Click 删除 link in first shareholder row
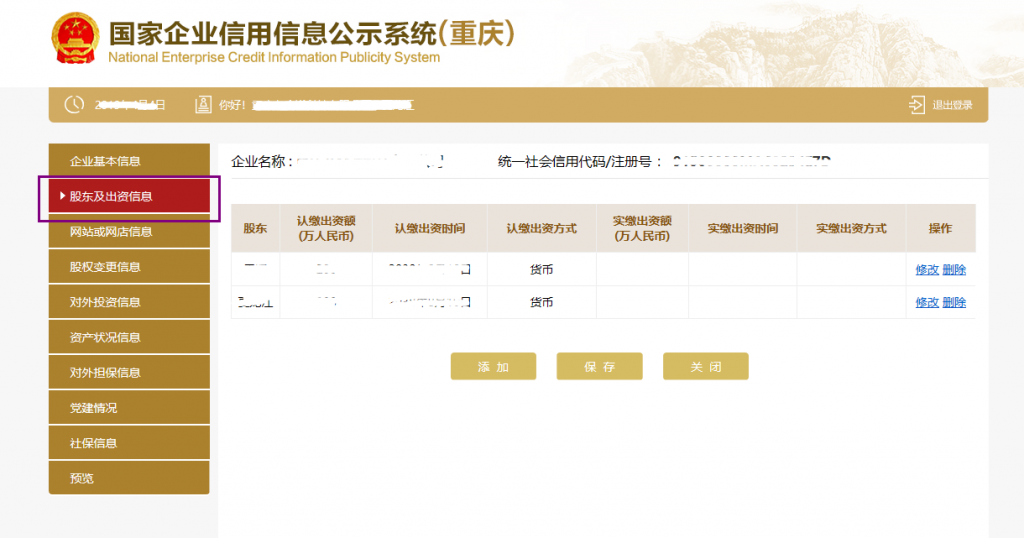Screen dimensions: 1024x538 pos(954,270)
